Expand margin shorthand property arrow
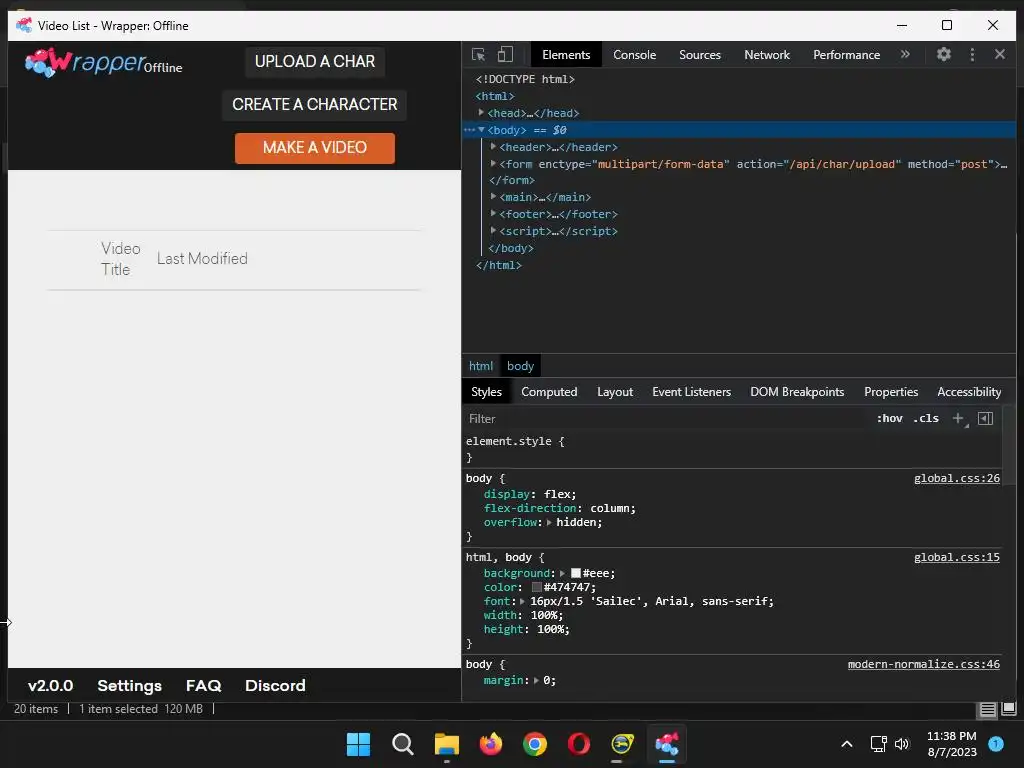The height and width of the screenshot is (768, 1024). tap(536, 680)
